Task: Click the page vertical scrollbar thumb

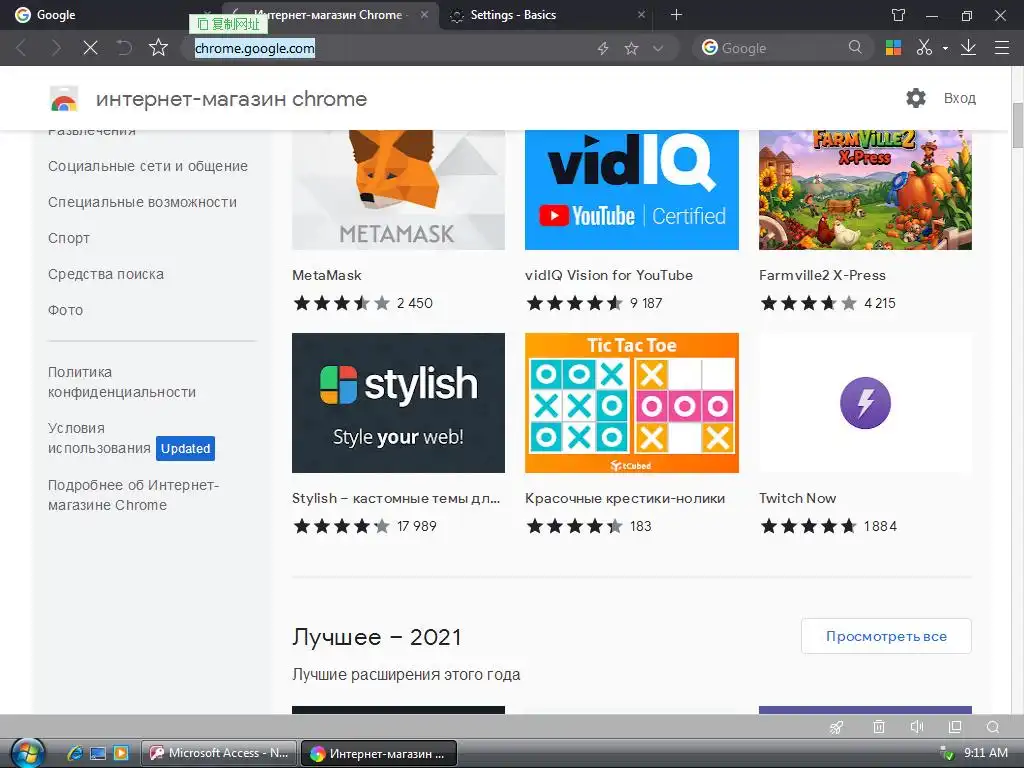Action: (1017, 125)
